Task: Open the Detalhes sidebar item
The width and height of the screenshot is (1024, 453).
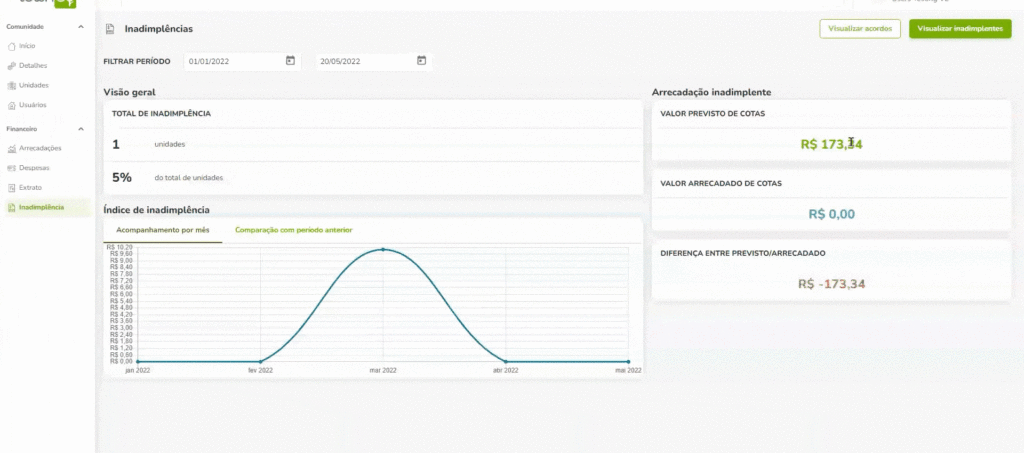Action: [x=33, y=66]
